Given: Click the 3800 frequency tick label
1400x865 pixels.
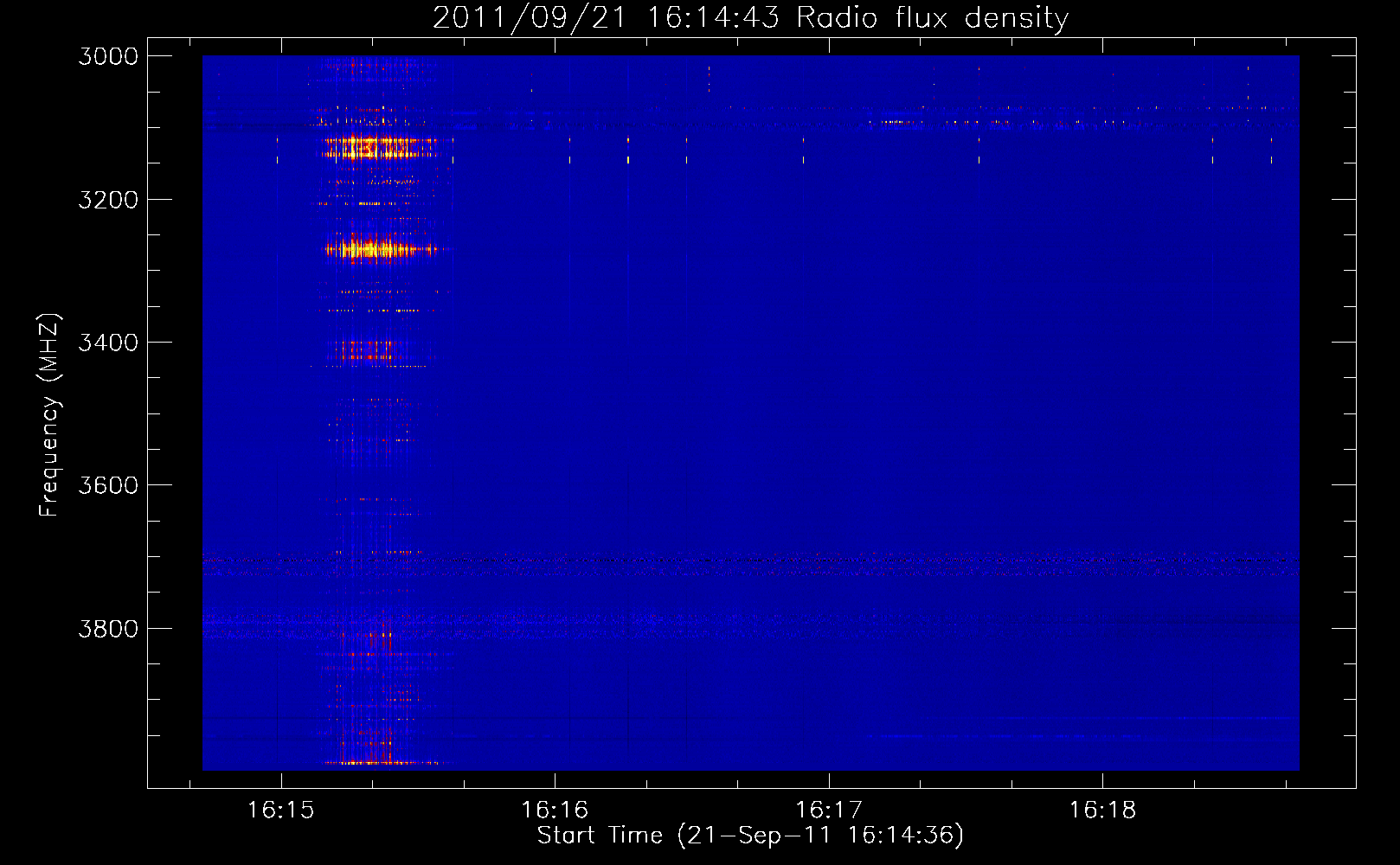Looking at the screenshot, I should click(x=108, y=629).
